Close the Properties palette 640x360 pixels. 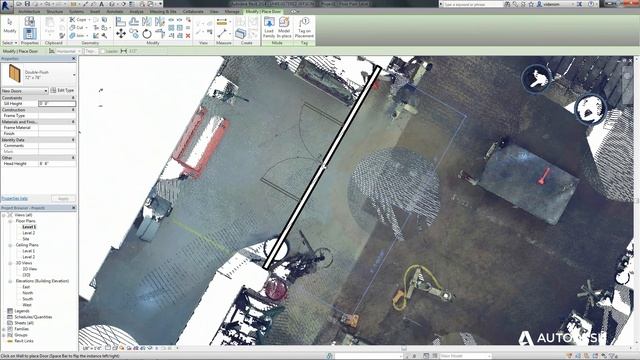[73, 59]
